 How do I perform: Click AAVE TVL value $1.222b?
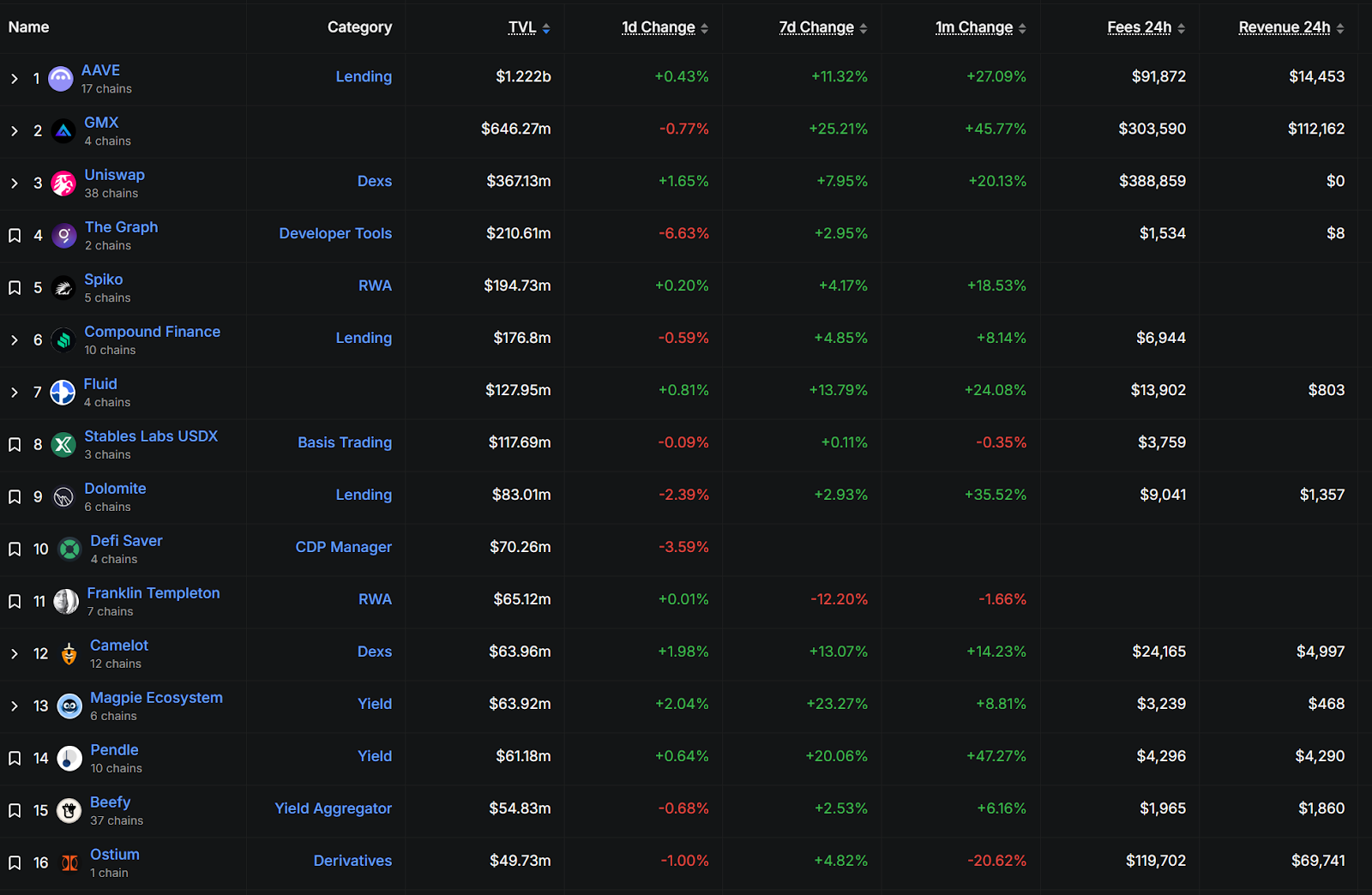tap(523, 76)
